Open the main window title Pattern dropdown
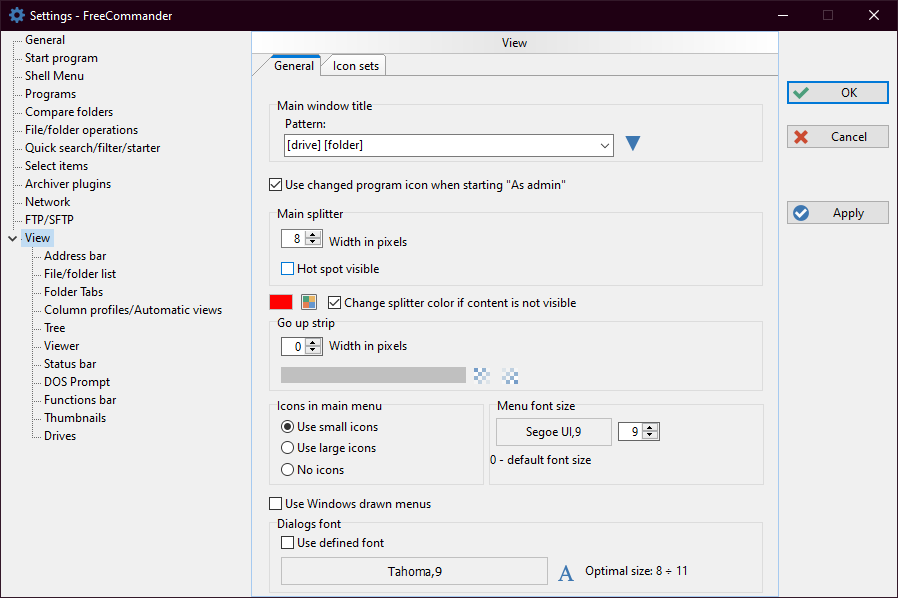The height and width of the screenshot is (598, 898). tap(604, 146)
